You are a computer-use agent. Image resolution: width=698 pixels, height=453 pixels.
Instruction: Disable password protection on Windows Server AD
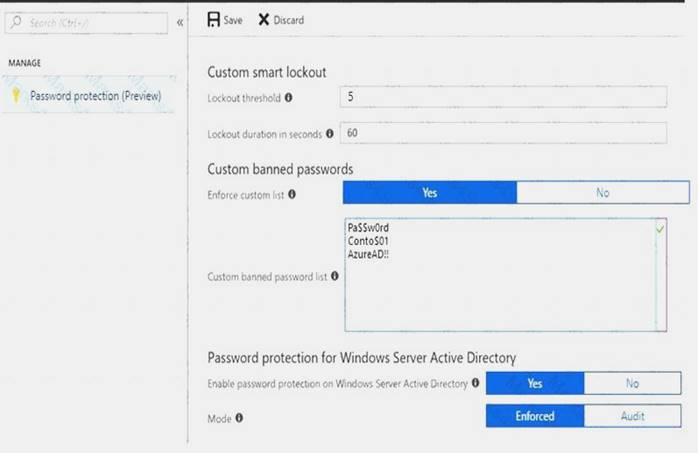coord(632,383)
